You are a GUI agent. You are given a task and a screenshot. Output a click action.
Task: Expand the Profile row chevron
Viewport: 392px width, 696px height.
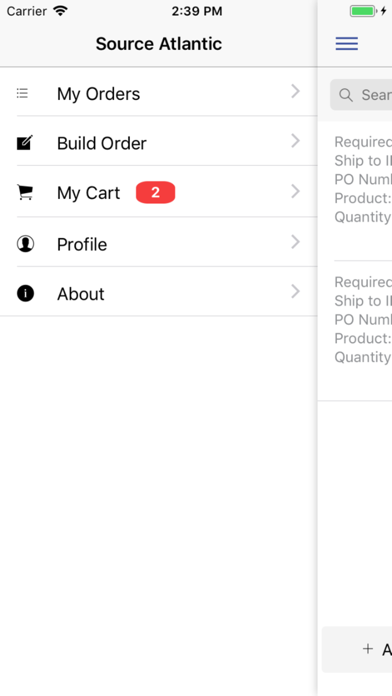296,242
